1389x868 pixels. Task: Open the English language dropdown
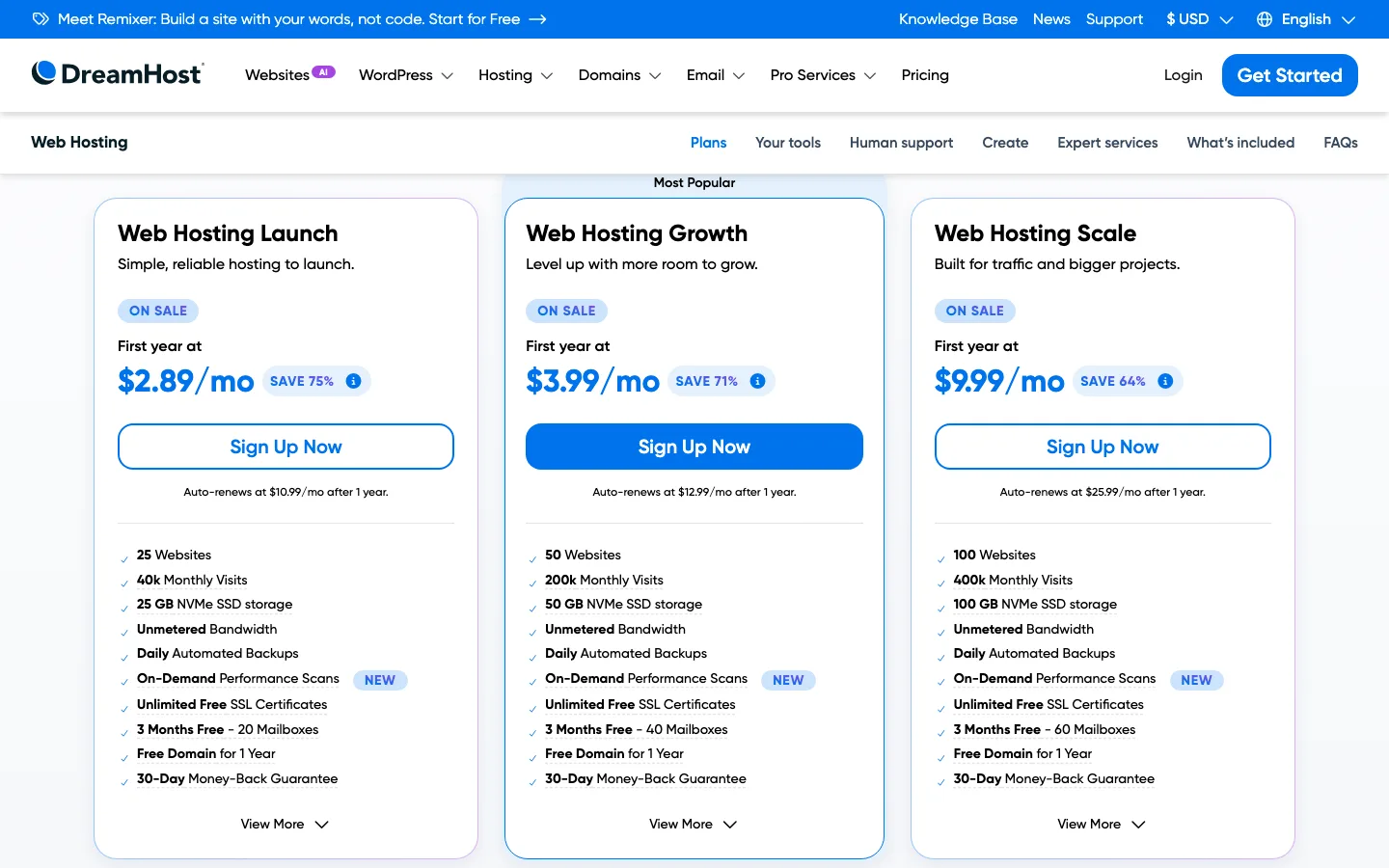click(x=1307, y=19)
